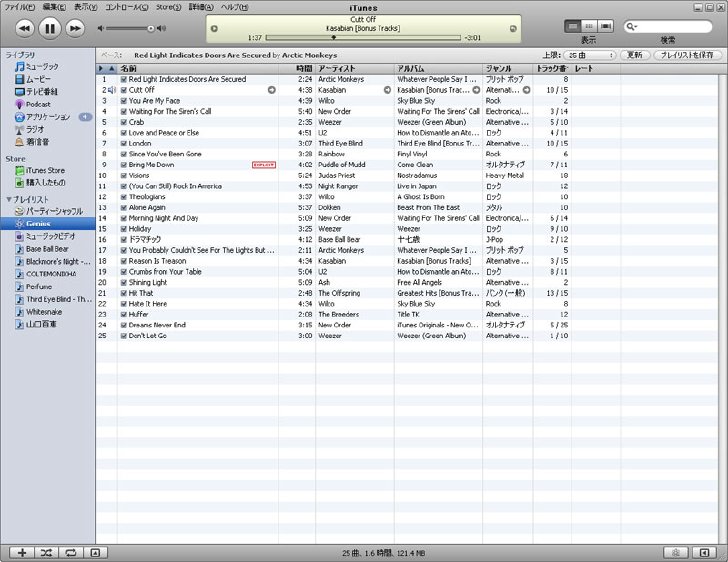
Task: Click the arrow beside Alternat… genre
Action: 526,90
